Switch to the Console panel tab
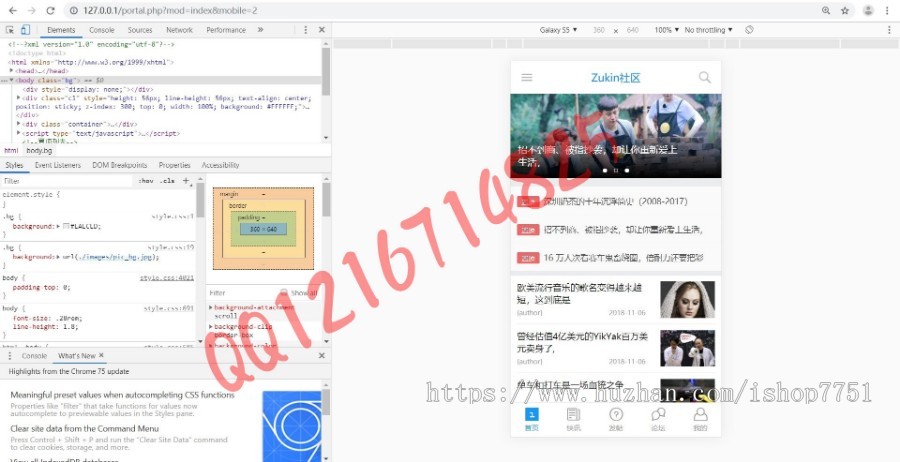Viewport: 900px width, 462px height. tap(102, 30)
